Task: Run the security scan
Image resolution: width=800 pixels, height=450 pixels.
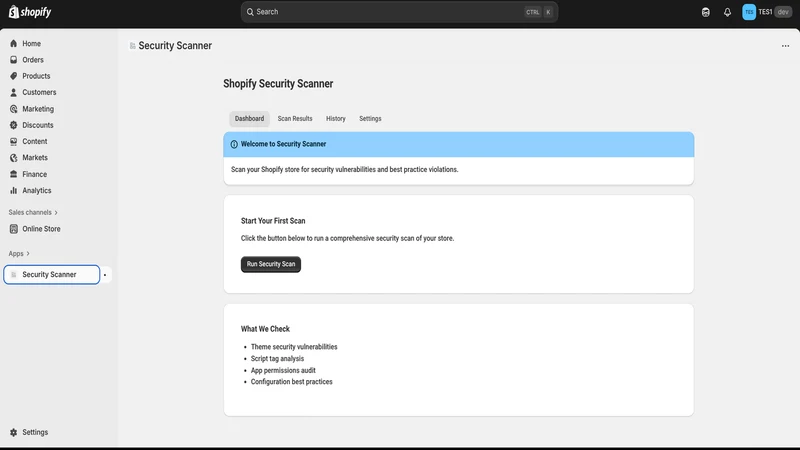Action: [271, 264]
